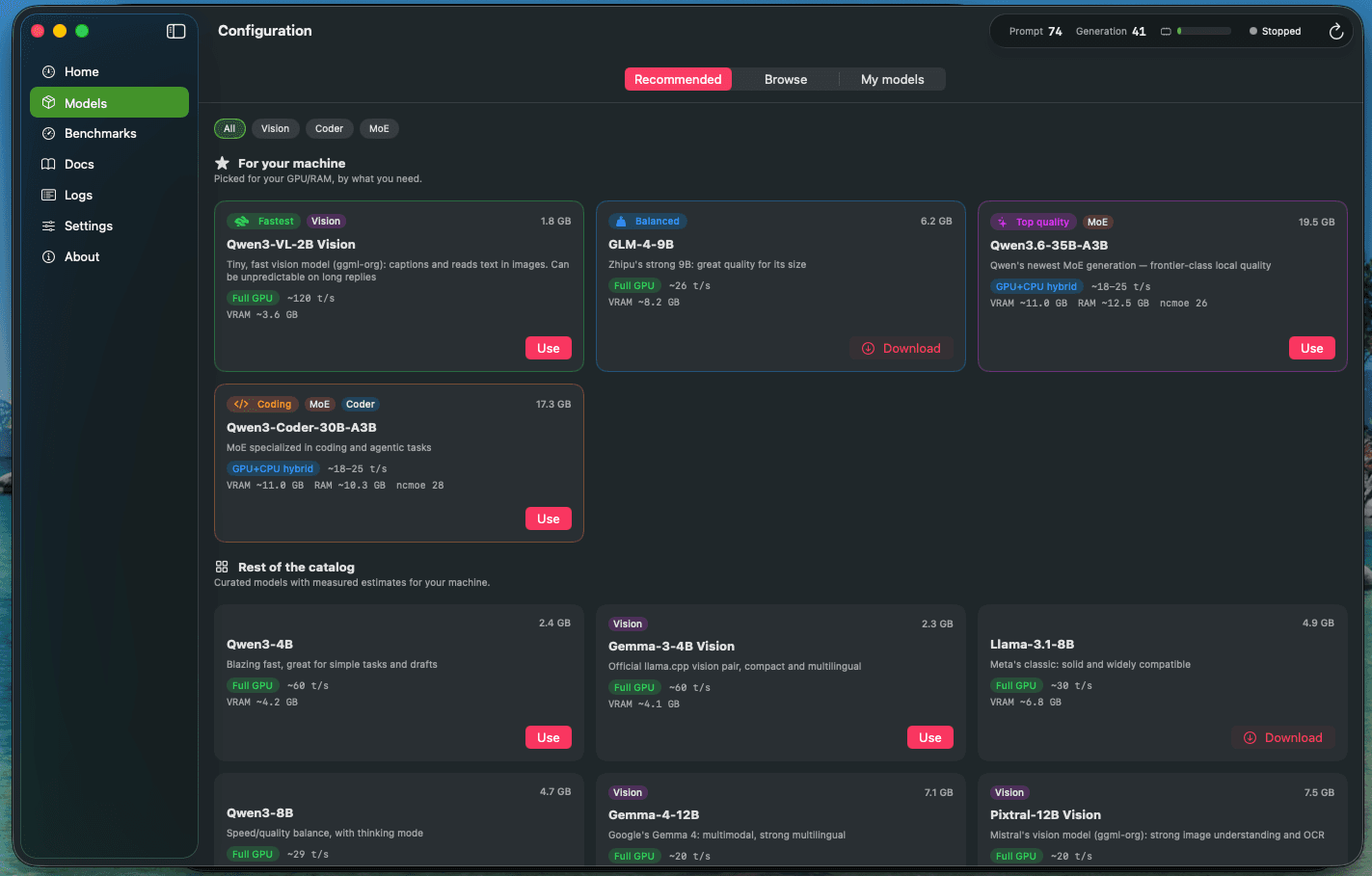Click the Docs book icon

pyautogui.click(x=48, y=164)
